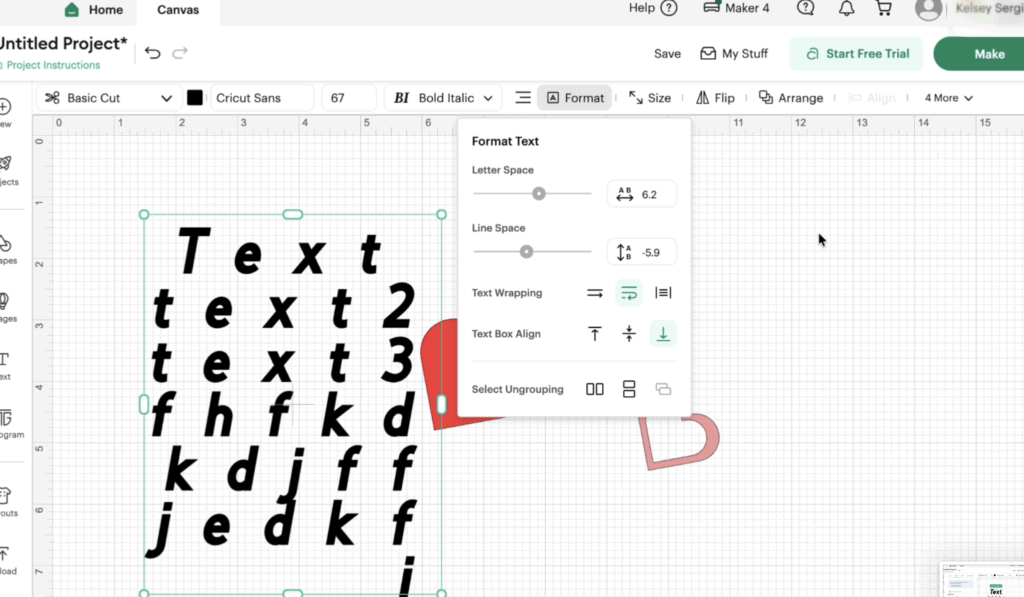Expand the Basic Cut operation dropdown

[108, 98]
